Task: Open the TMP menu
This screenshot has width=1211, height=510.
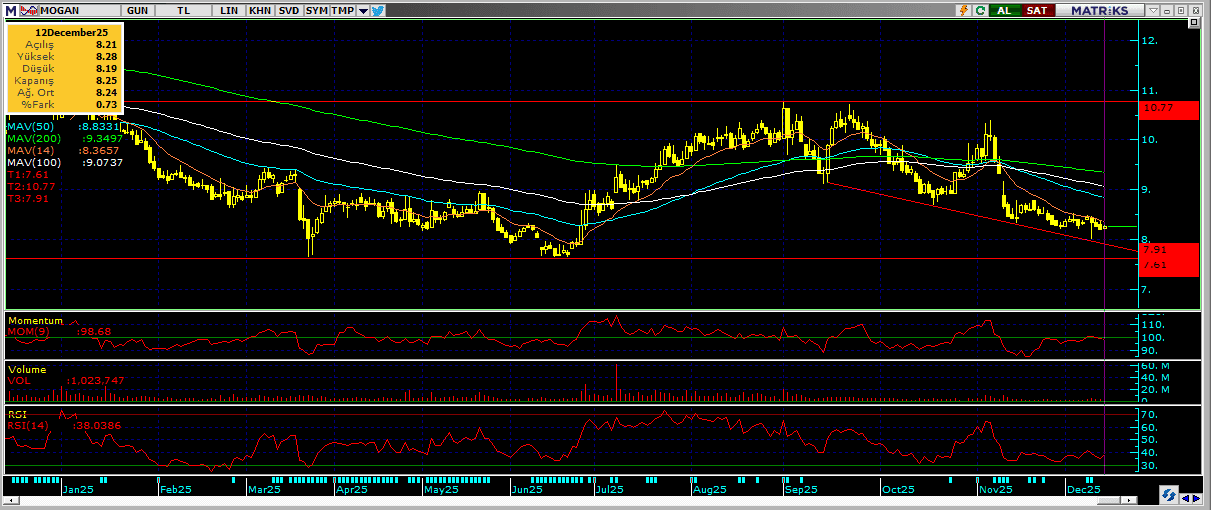Action: [343, 10]
